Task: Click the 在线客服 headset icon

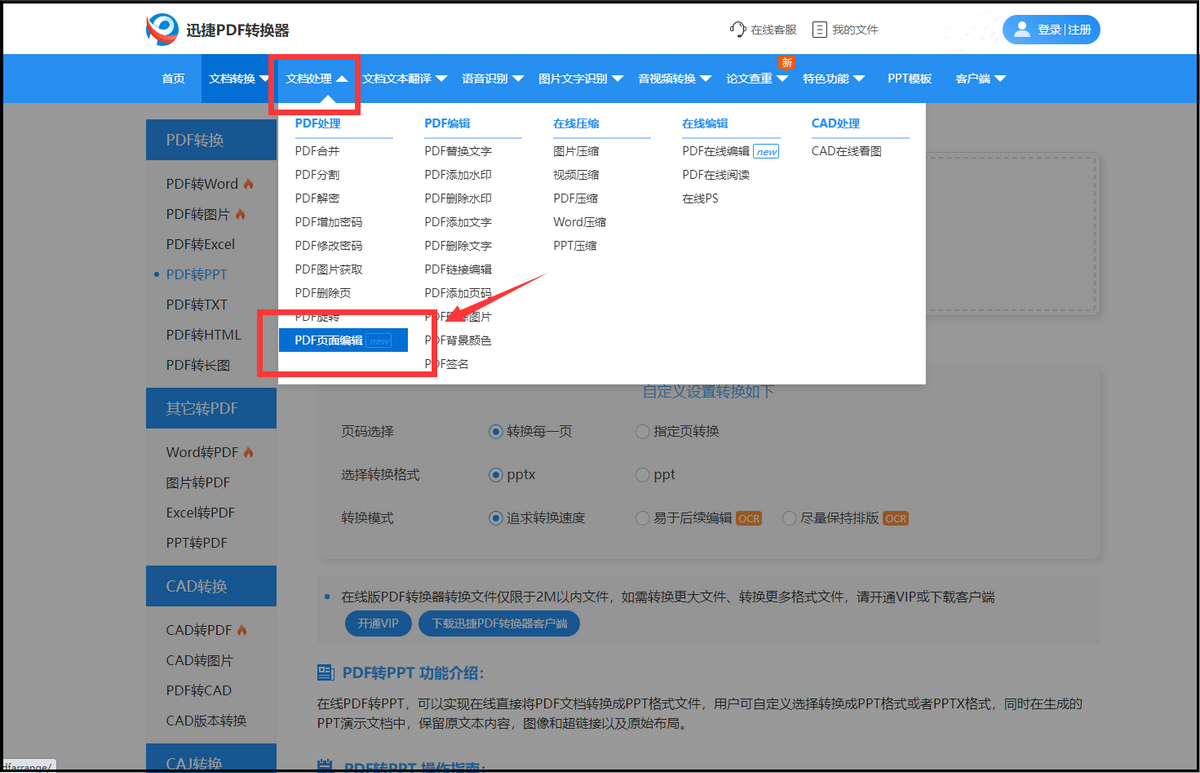Action: (x=737, y=29)
